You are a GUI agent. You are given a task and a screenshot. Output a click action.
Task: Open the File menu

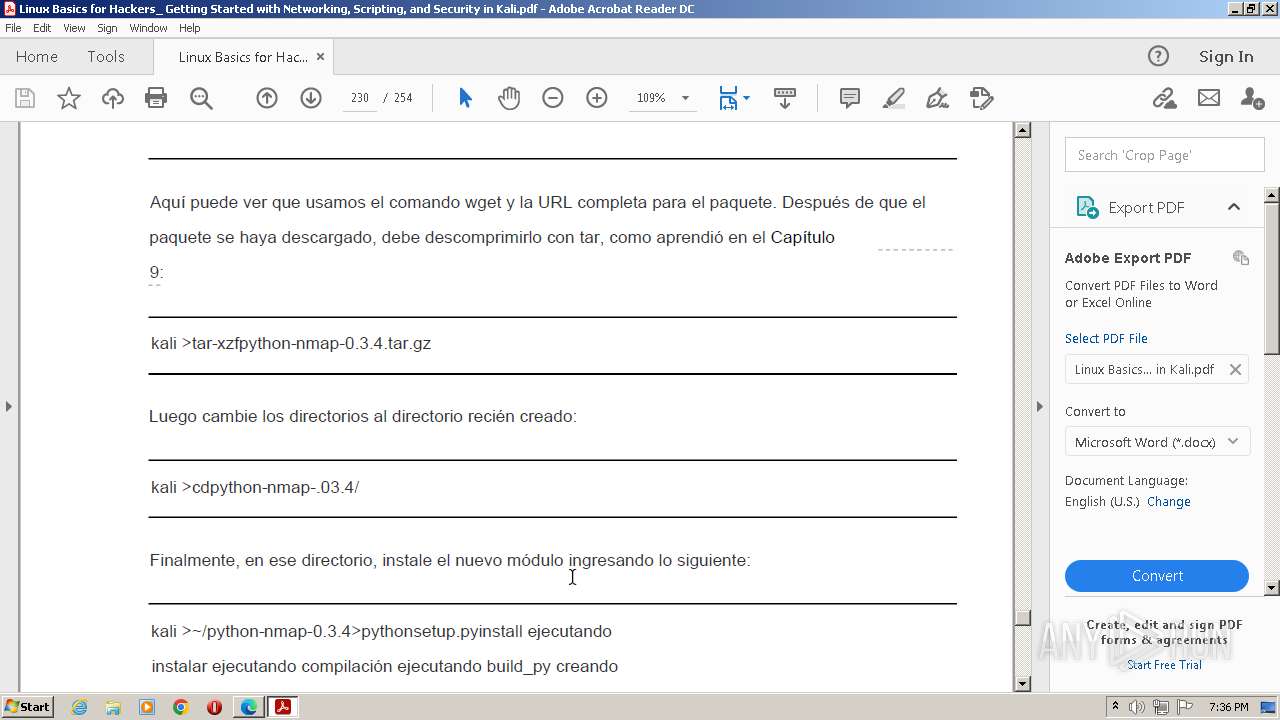click(13, 28)
